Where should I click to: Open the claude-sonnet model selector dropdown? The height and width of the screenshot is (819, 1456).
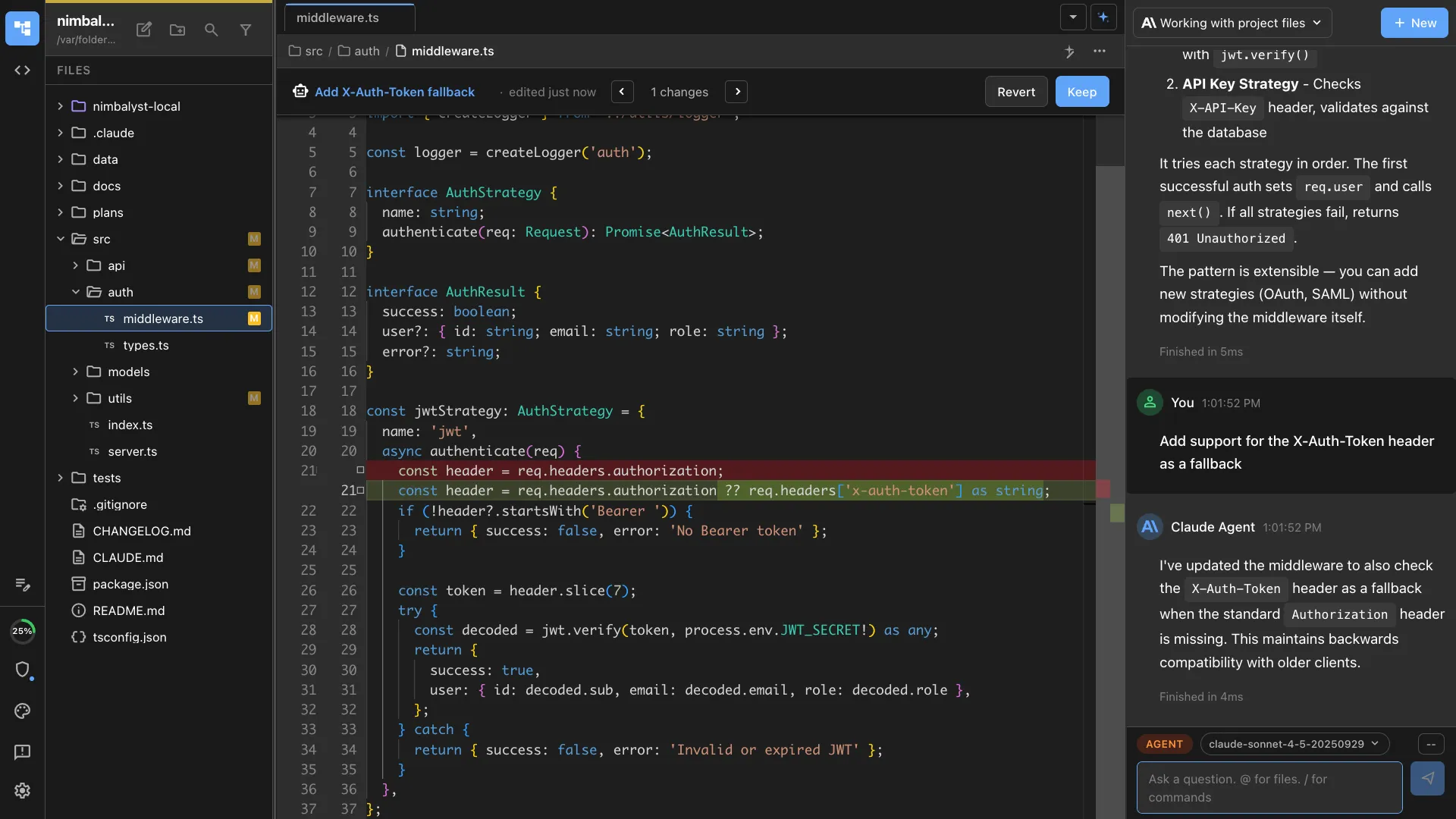(1294, 744)
